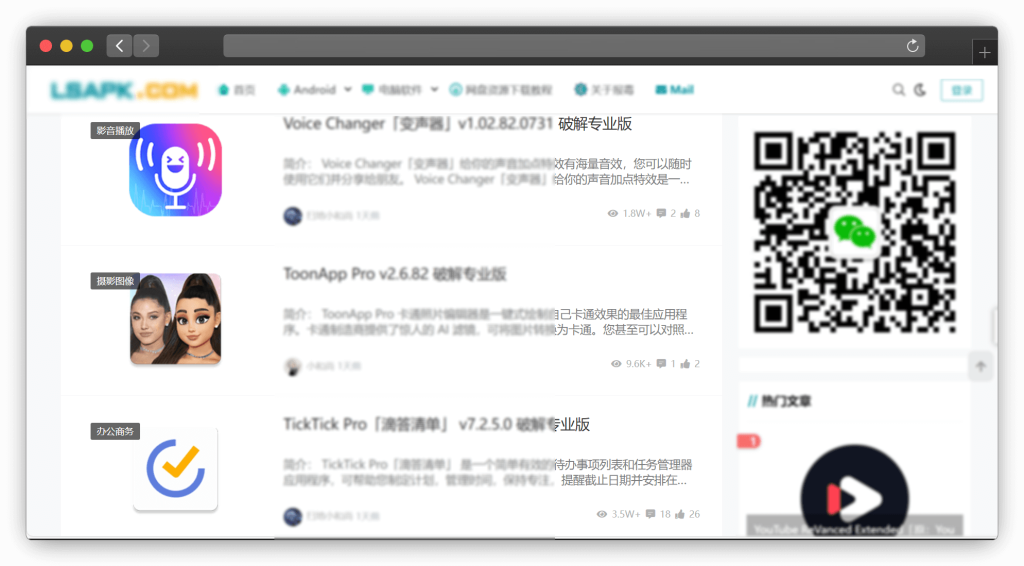
Task: Click the 影音播放 category tag
Action: pyautogui.click(x=115, y=131)
